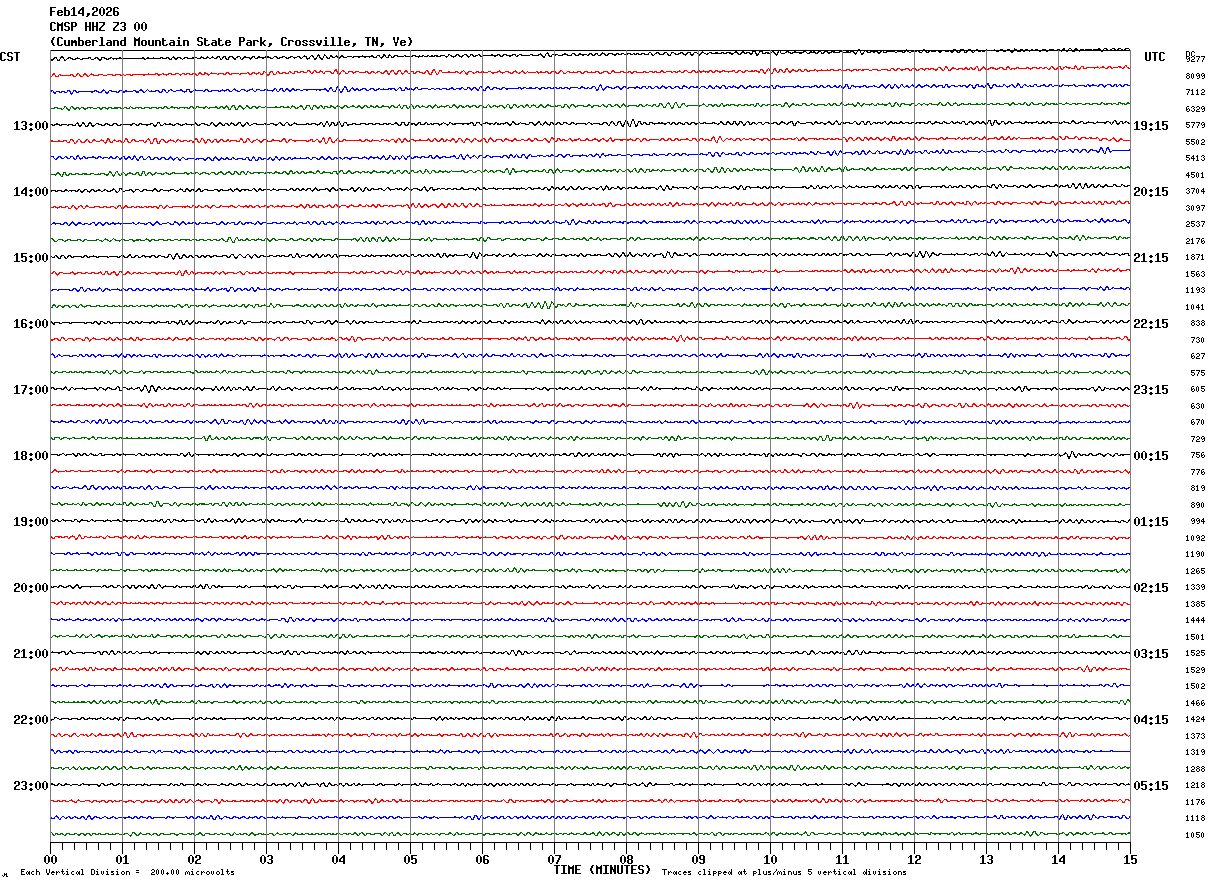Click the DC offset value "838"
This screenshot has height=886, width=1210.
[x=1198, y=324]
